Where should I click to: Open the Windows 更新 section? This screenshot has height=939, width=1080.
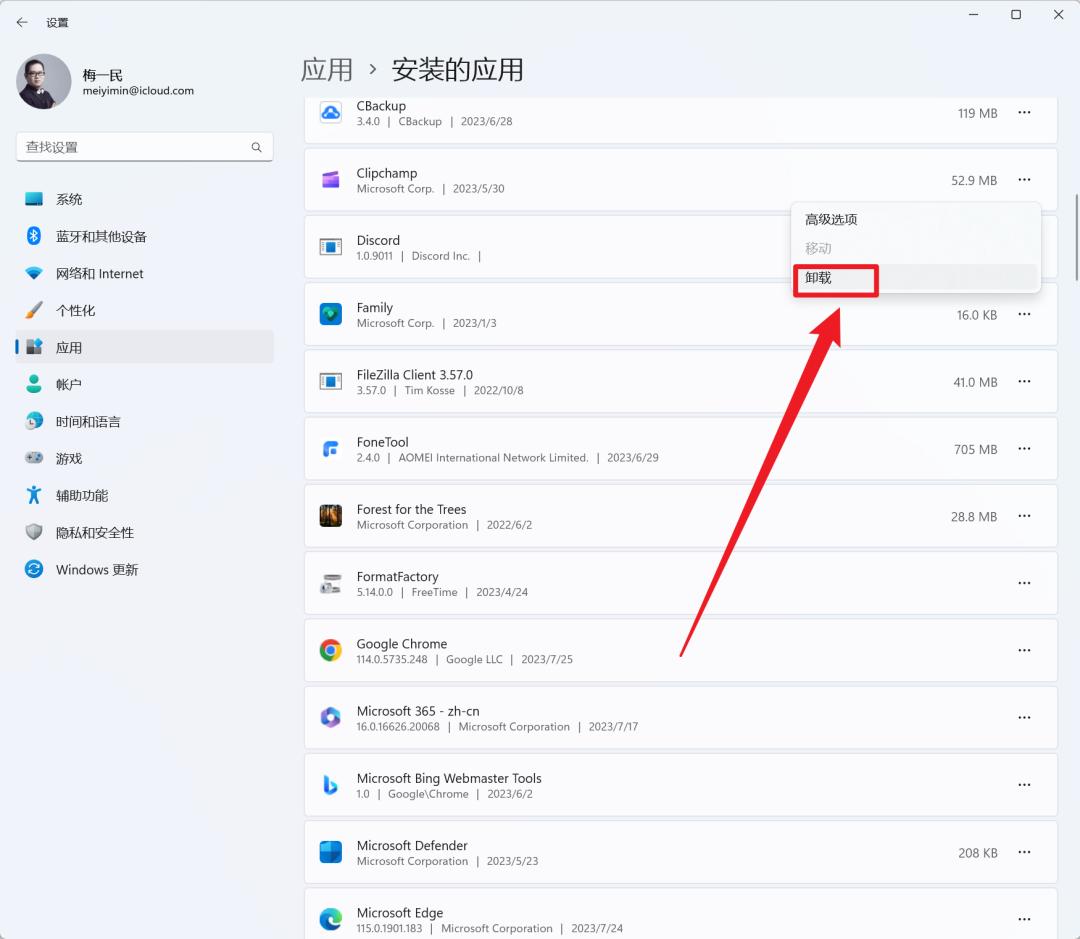tap(96, 569)
